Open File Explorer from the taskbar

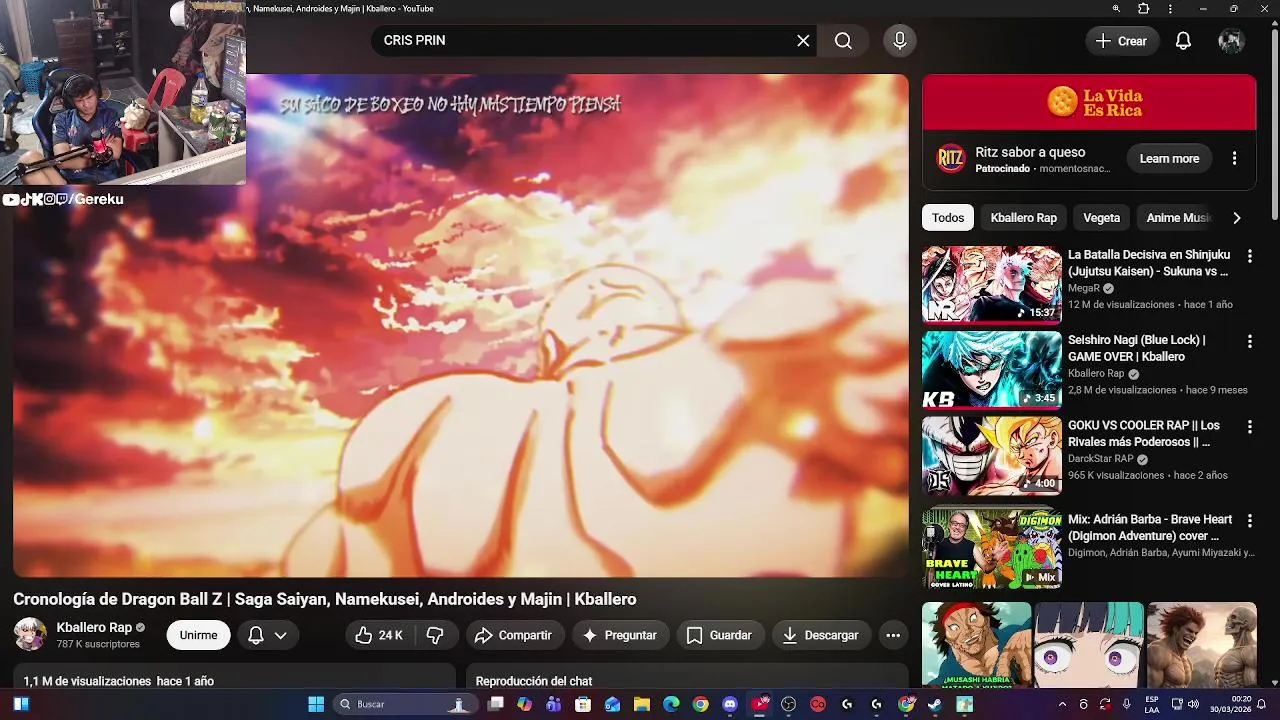tap(642, 704)
